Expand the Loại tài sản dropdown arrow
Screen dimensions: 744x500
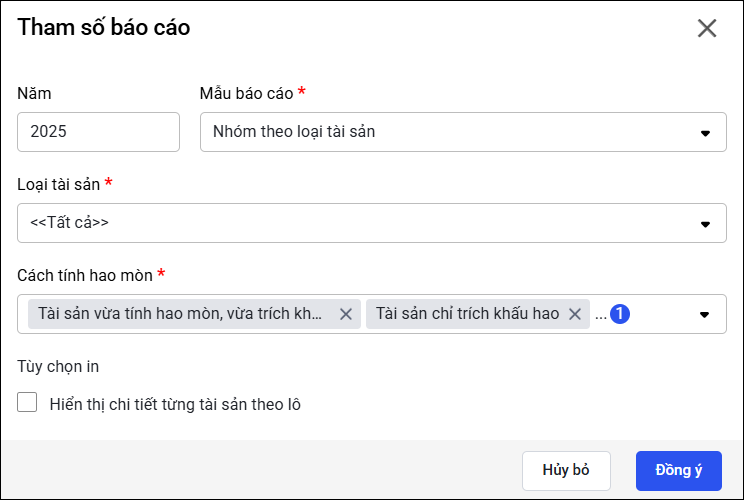click(x=705, y=223)
